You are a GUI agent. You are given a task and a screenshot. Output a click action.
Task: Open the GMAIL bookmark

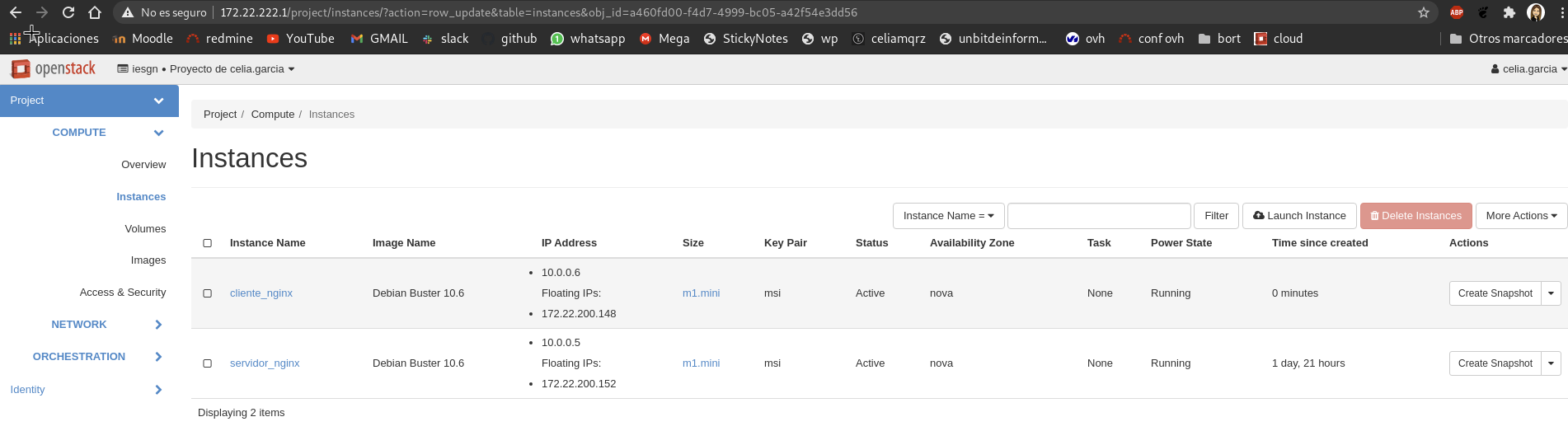(379, 39)
